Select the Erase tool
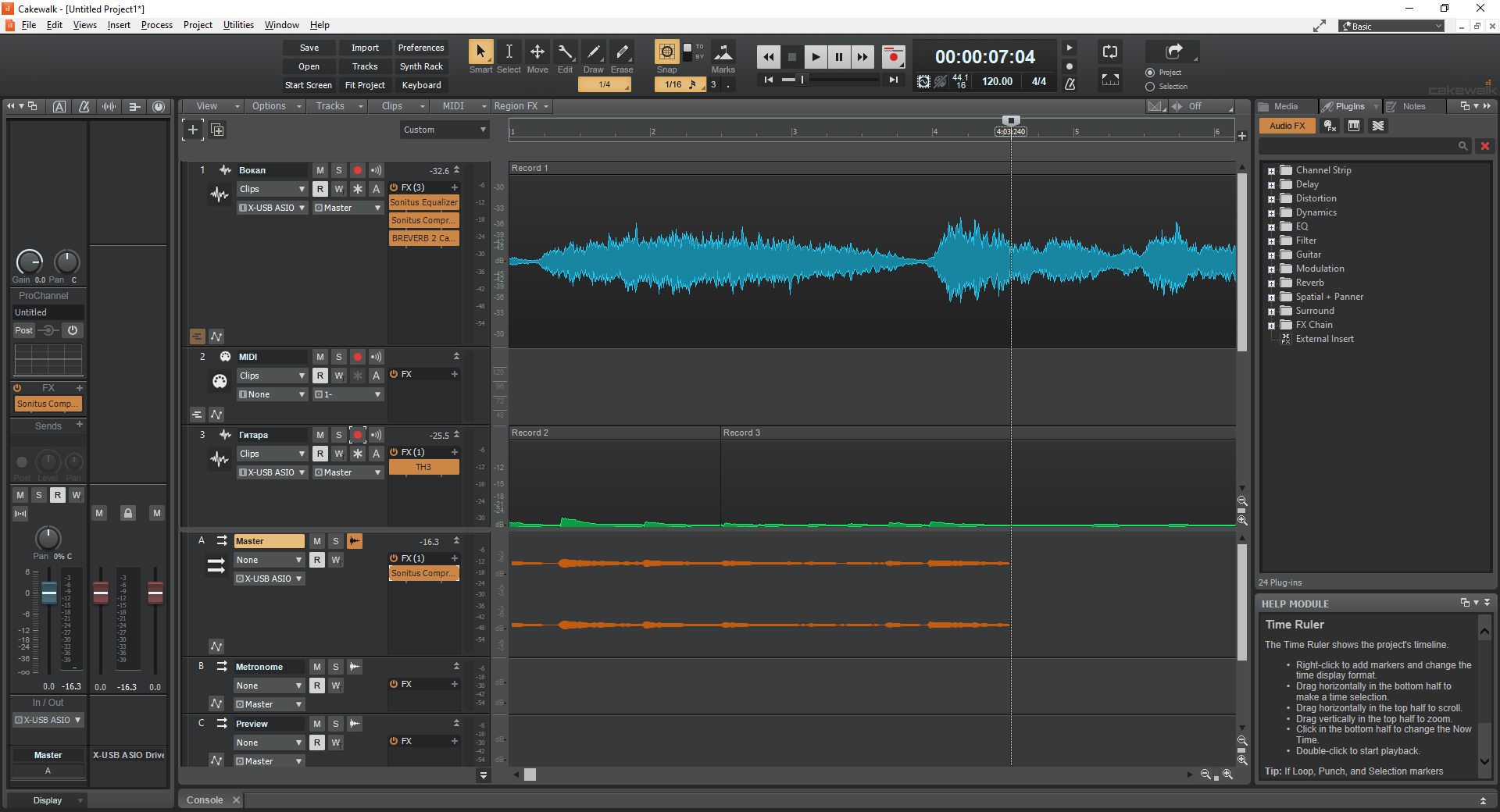 tap(622, 52)
